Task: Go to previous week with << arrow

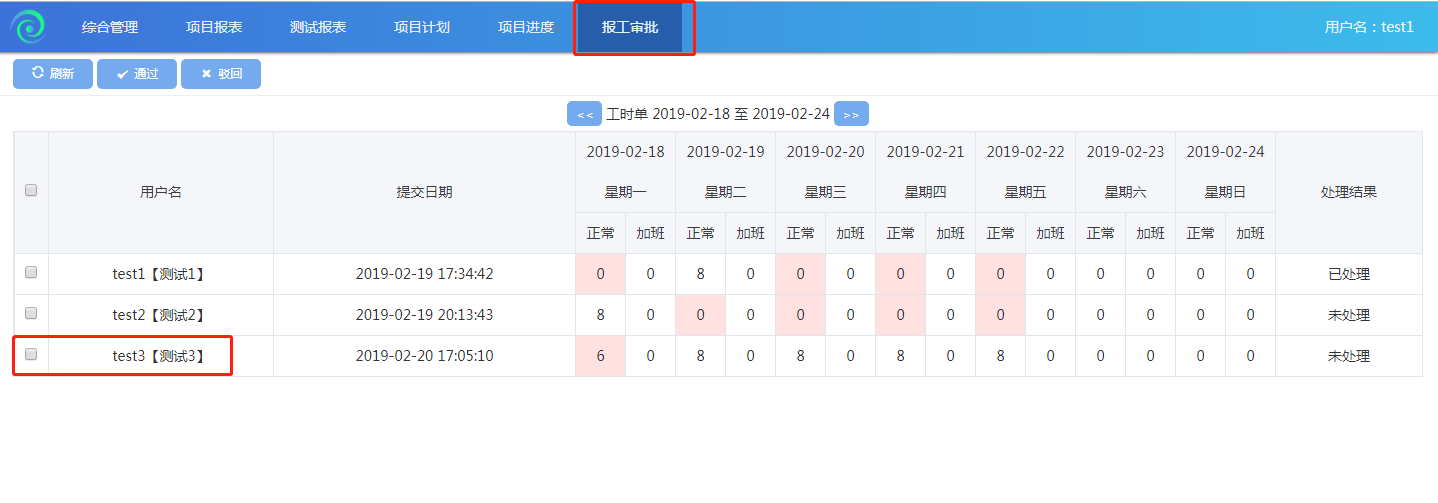Action: pyautogui.click(x=584, y=114)
